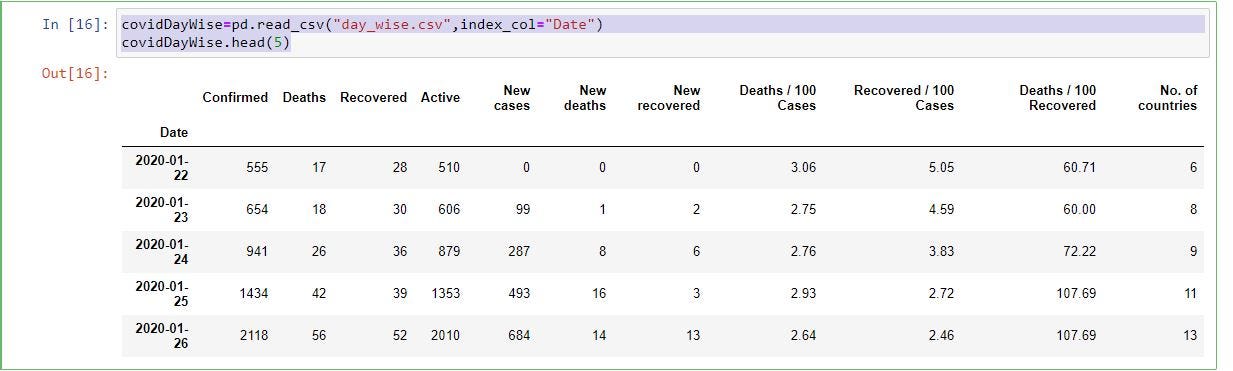Click Deaths per 100 Cases value 3.06
1233x371 pixels.
[803, 168]
